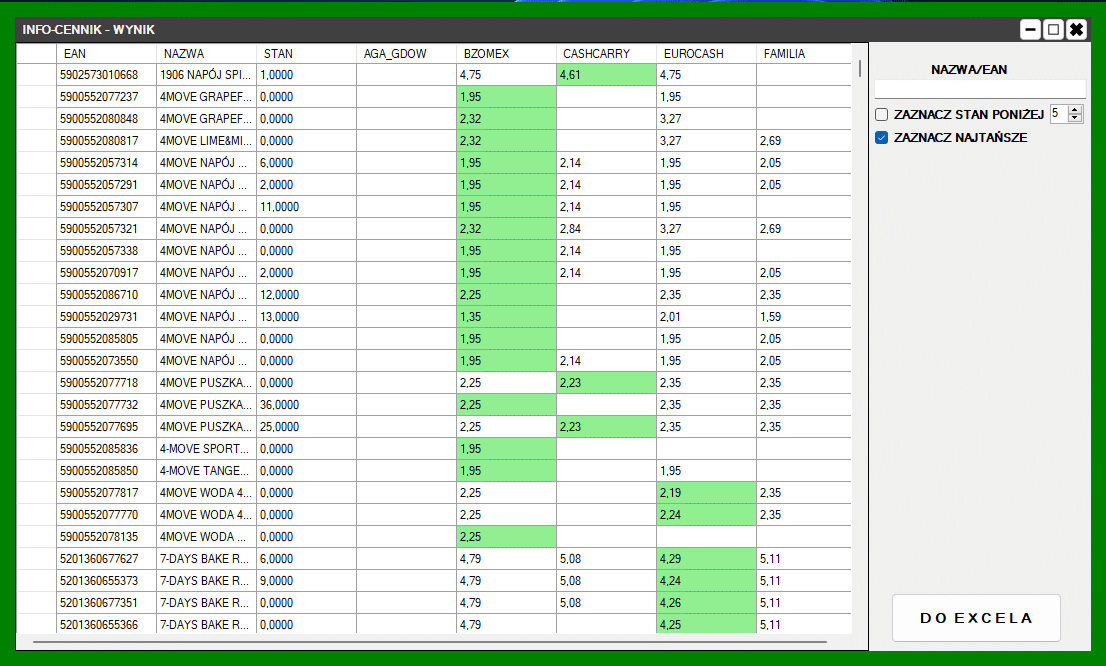Select the highlighted CASHCARRY price 4,61
Image resolution: width=1106 pixels, height=666 pixels.
tap(607, 75)
